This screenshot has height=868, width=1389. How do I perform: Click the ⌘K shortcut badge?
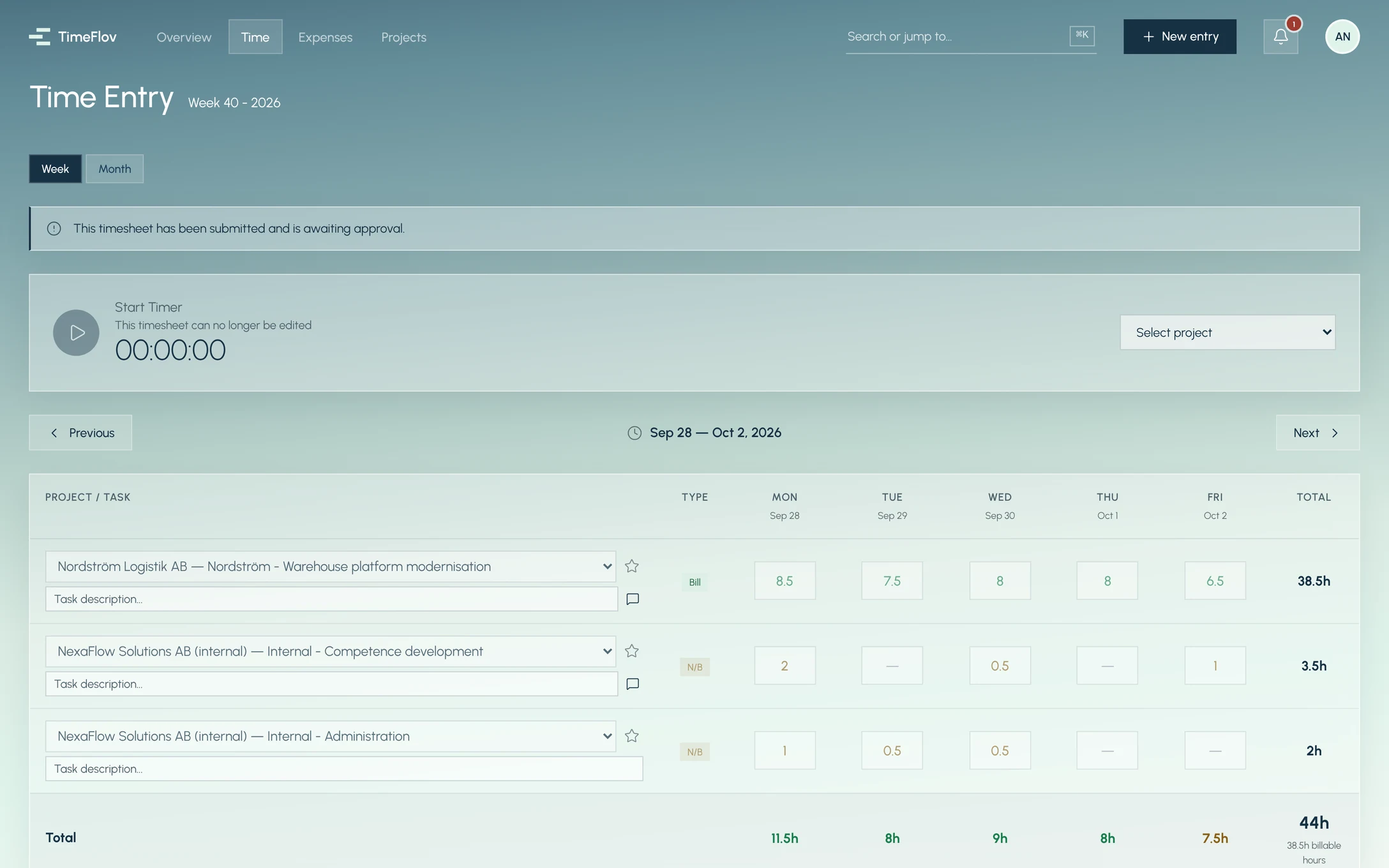click(x=1082, y=36)
